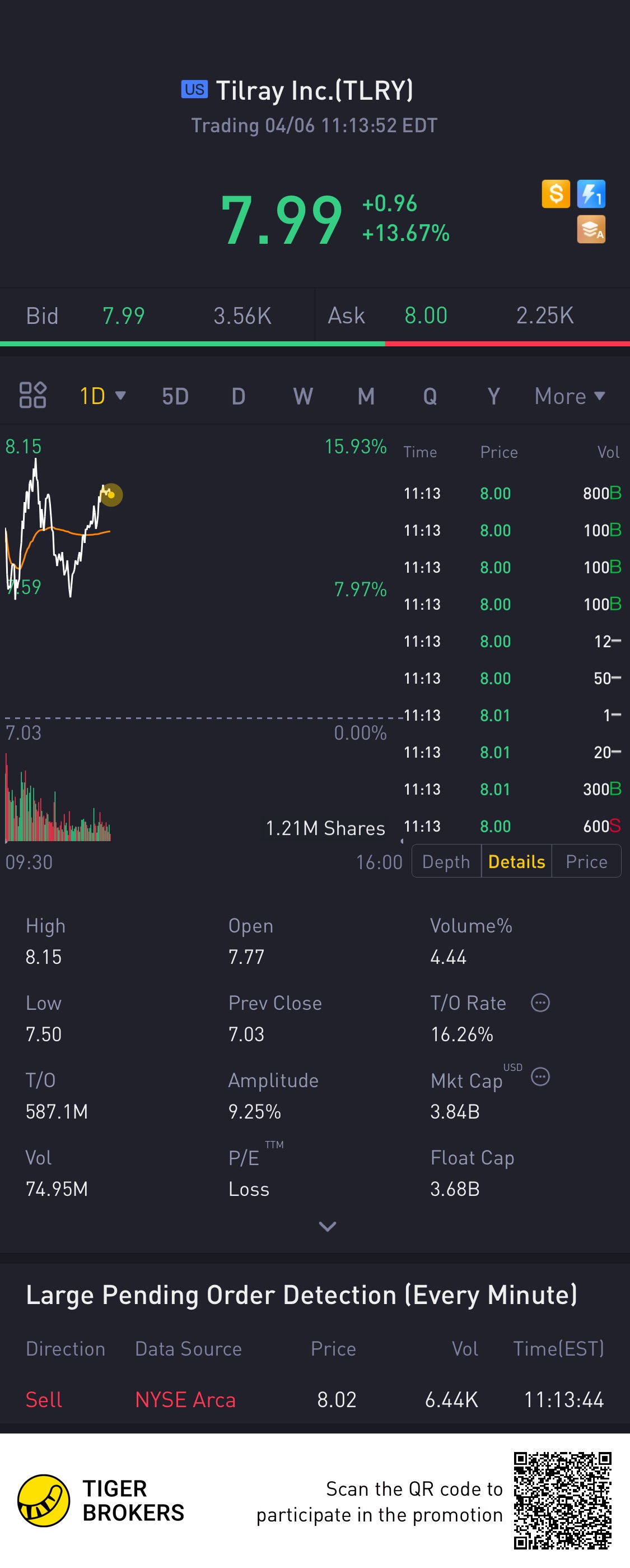
Task: Tap the blue lightning bolt icon
Action: coord(590,194)
